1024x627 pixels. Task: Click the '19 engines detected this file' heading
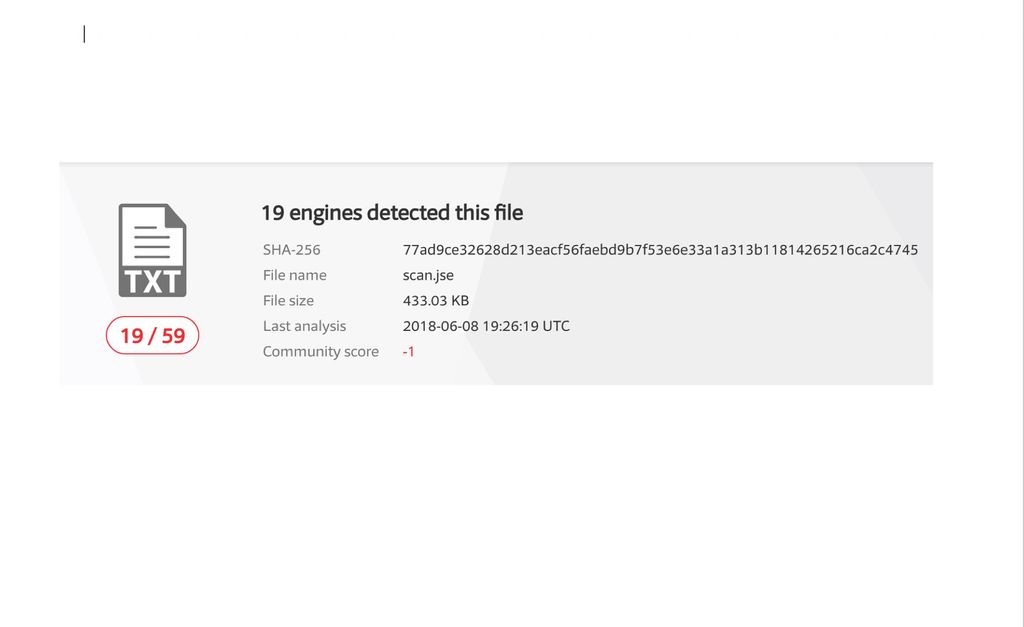[x=392, y=212]
